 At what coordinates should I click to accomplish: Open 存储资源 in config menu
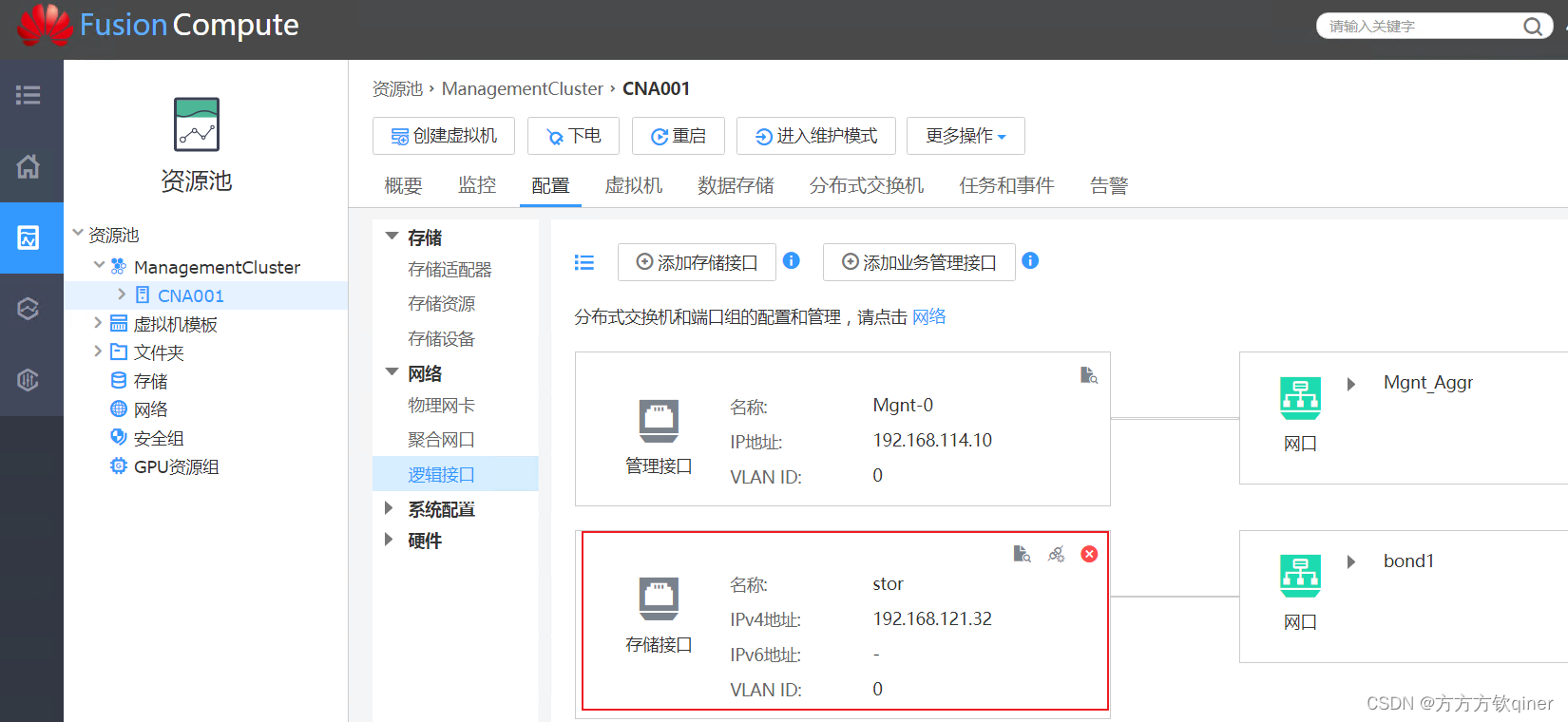click(x=441, y=304)
